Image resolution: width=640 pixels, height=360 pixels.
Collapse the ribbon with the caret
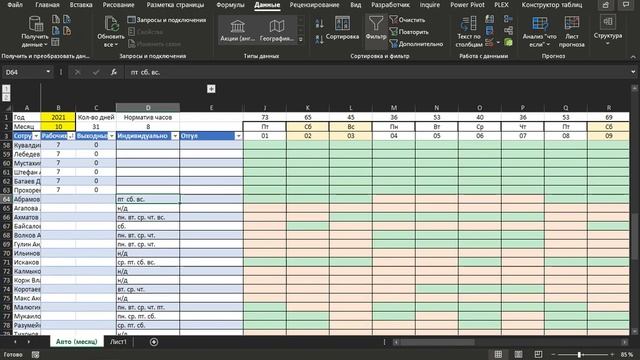point(633,56)
